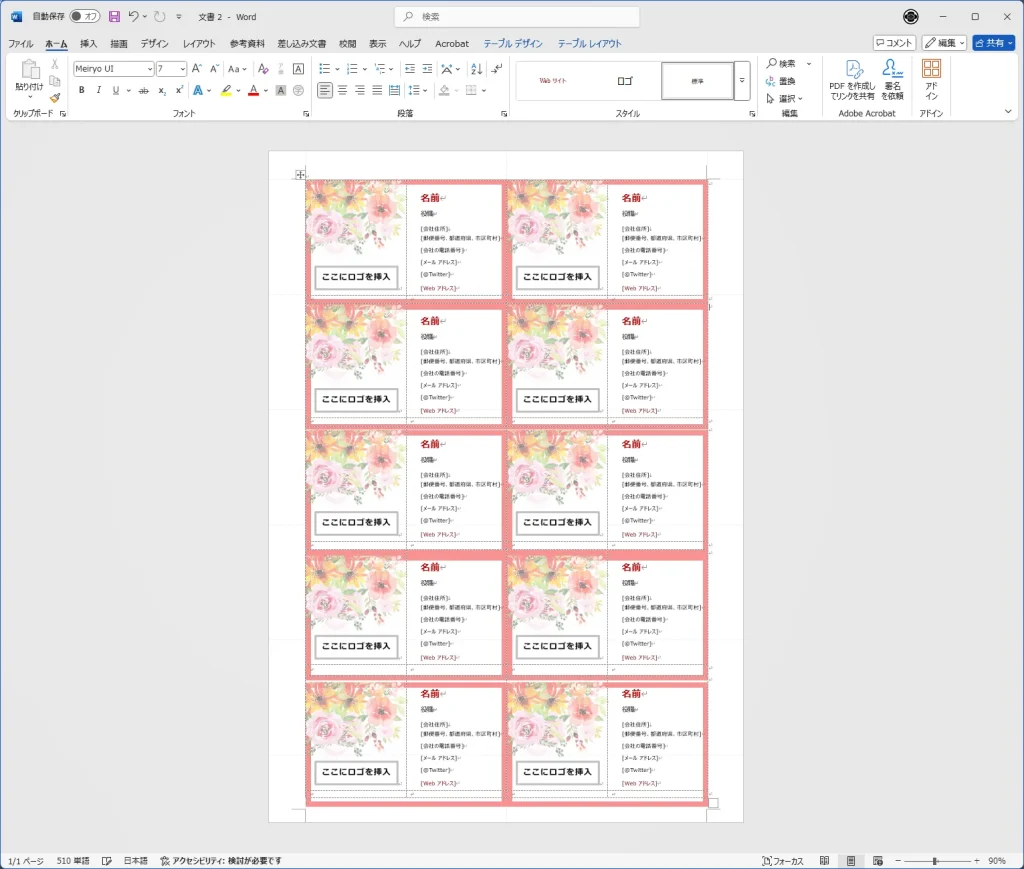Click the clear all formatting icon
This screenshot has height=869, width=1024.
[x=263, y=69]
